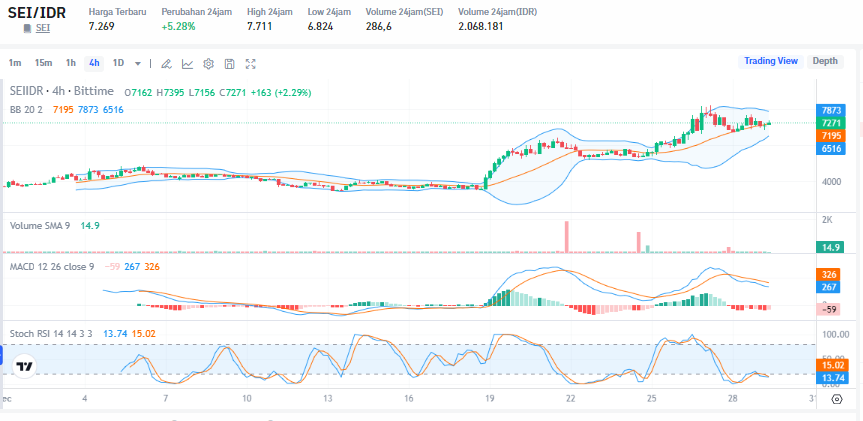The image size is (863, 421).
Task: Click the tall red volume bar near 22
Action: [x=566, y=237]
